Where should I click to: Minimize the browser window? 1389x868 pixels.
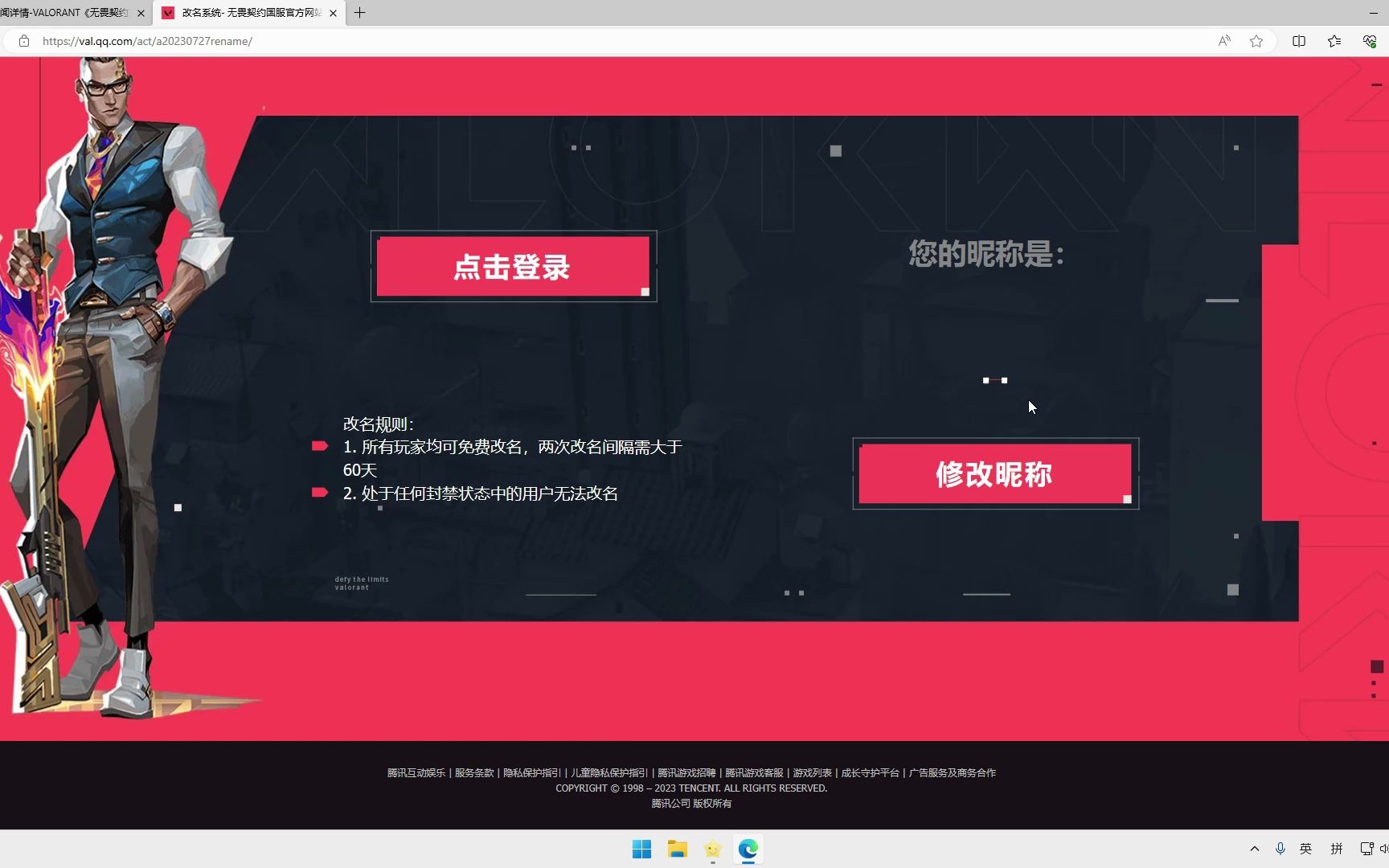click(1373, 13)
